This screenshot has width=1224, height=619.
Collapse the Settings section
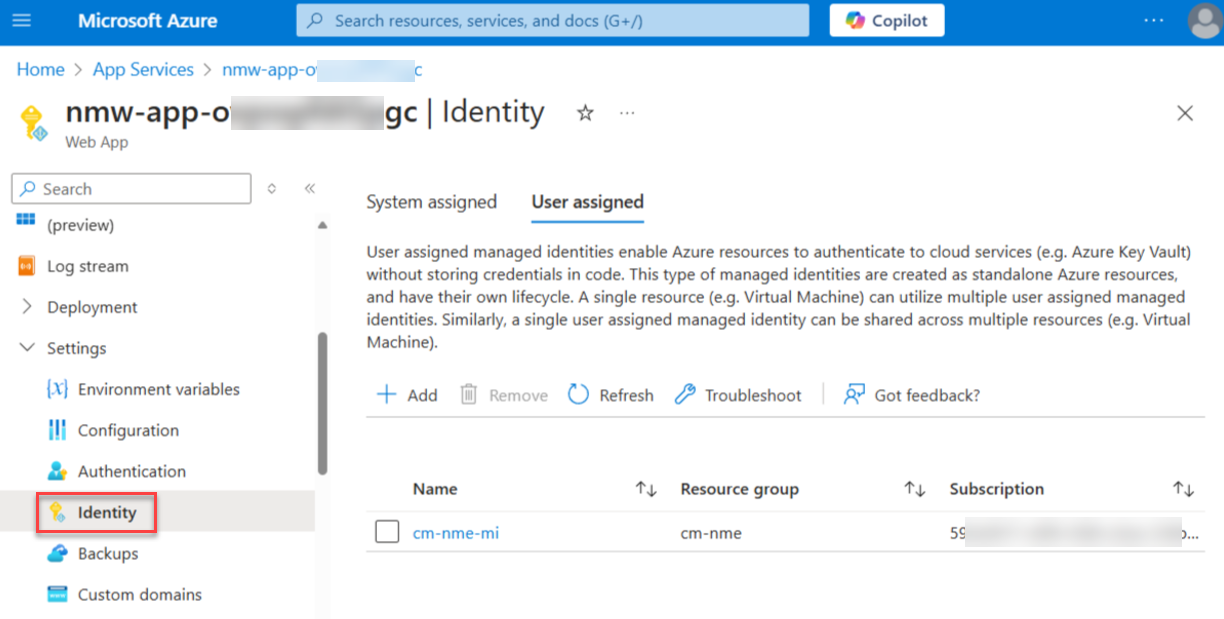click(x=76, y=348)
